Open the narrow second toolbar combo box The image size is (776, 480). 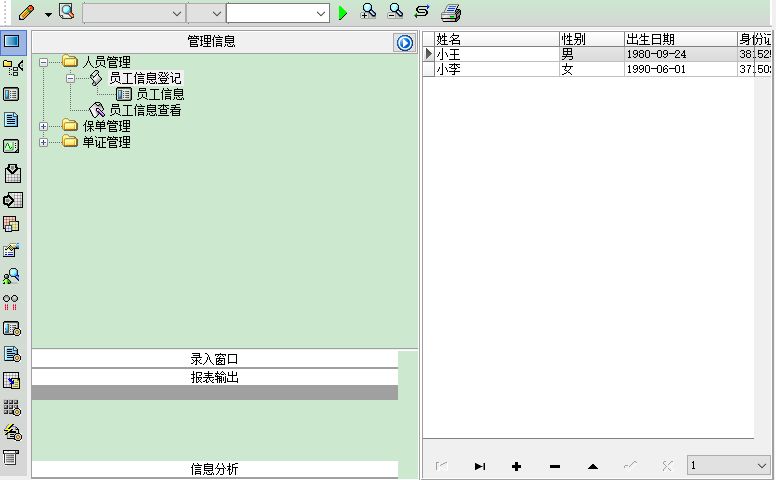point(206,13)
